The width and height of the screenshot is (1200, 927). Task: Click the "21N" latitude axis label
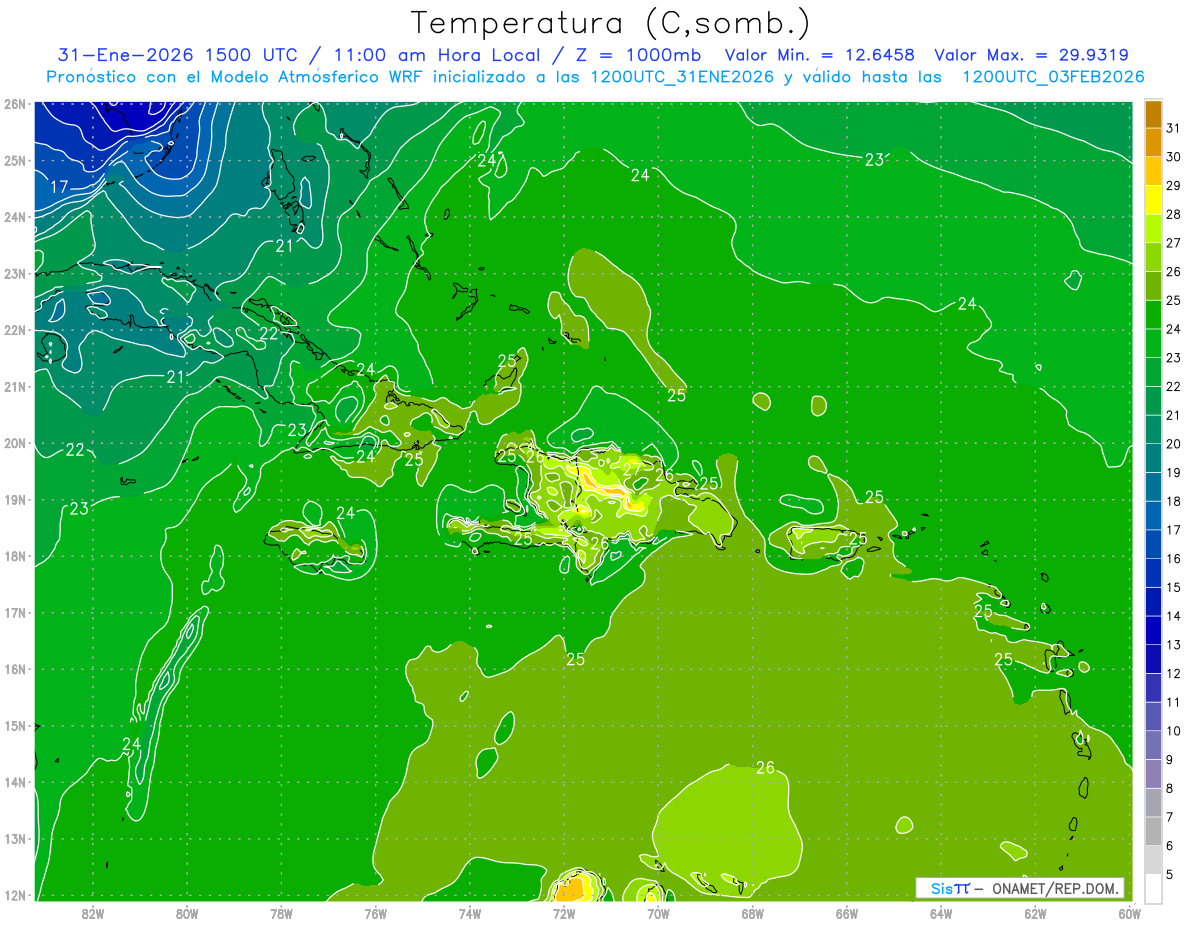click(14, 387)
